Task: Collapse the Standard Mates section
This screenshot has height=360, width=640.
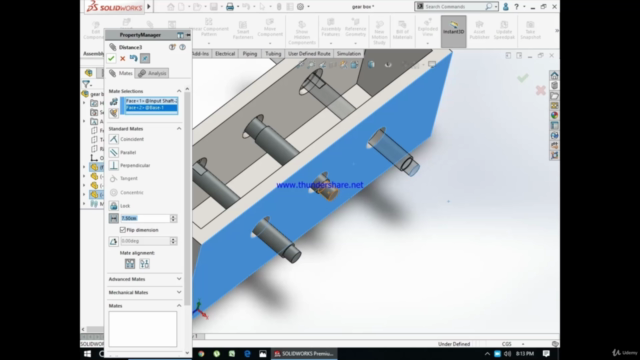Action: (x=179, y=129)
